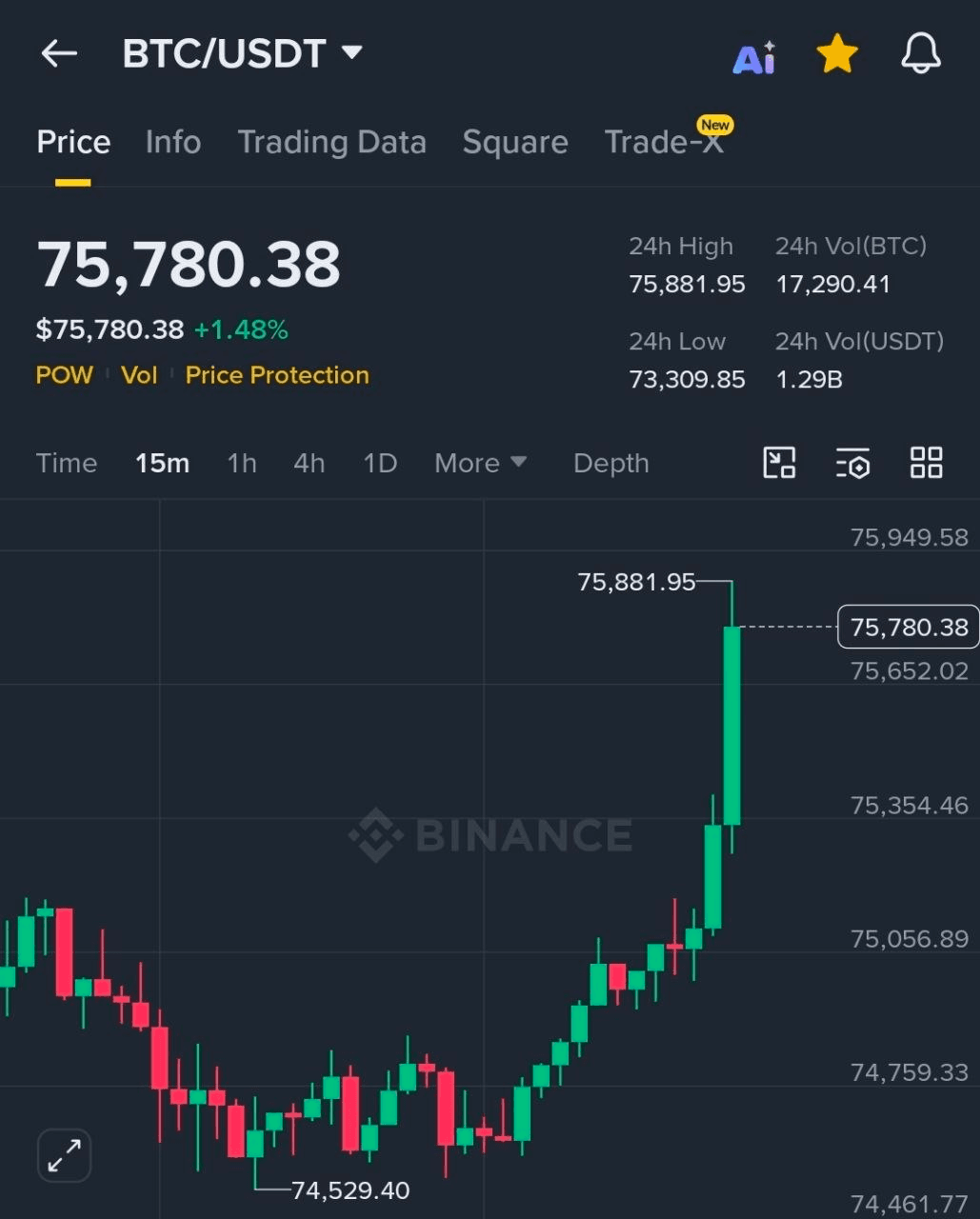Expand the More intervals dropdown
The image size is (980, 1219).
point(480,463)
